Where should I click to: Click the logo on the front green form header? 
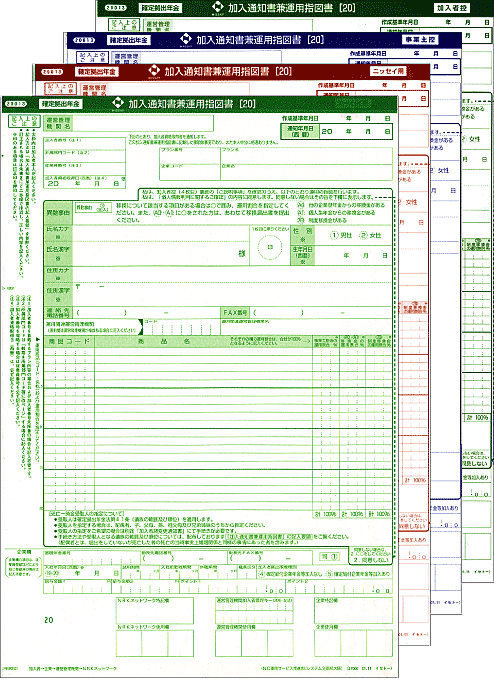117,104
